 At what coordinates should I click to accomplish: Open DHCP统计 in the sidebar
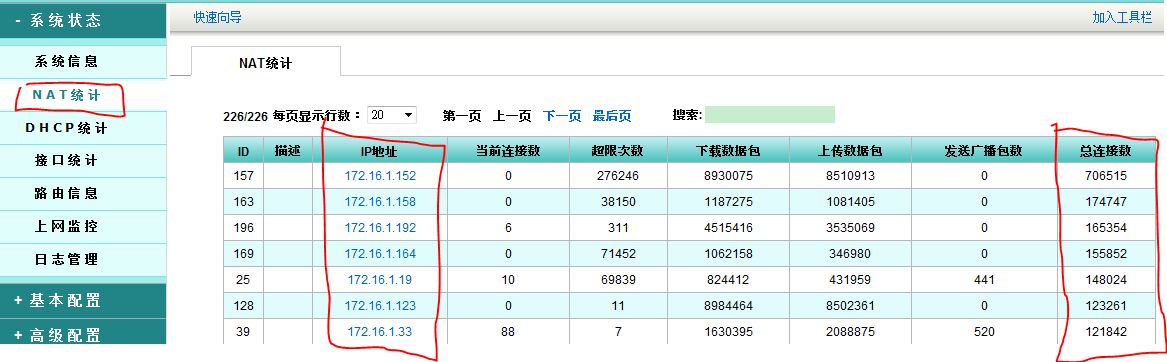pos(66,128)
